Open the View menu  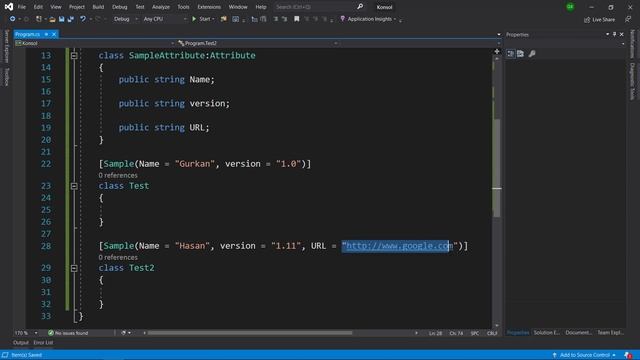[x=56, y=7]
